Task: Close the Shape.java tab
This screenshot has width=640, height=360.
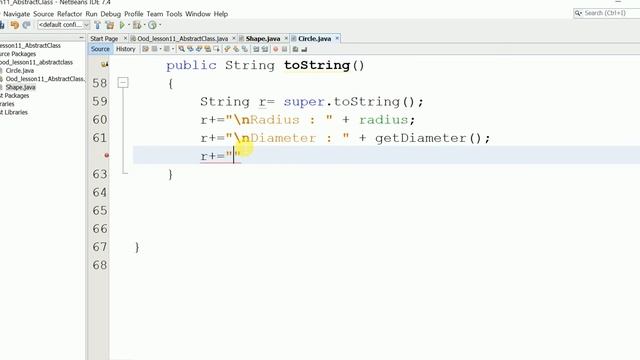Action: tap(286, 38)
